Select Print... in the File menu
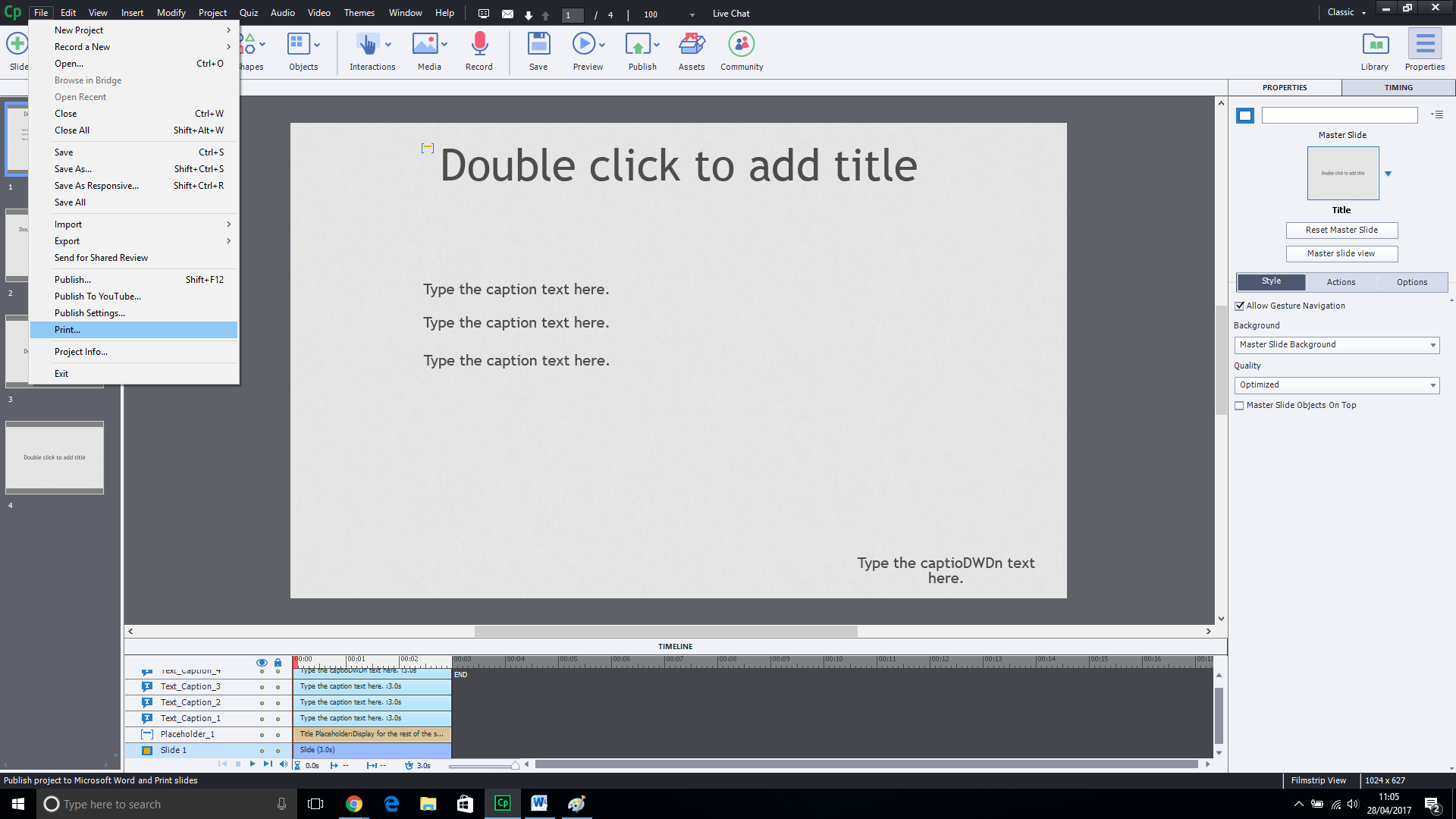The height and width of the screenshot is (819, 1456). pos(67,330)
